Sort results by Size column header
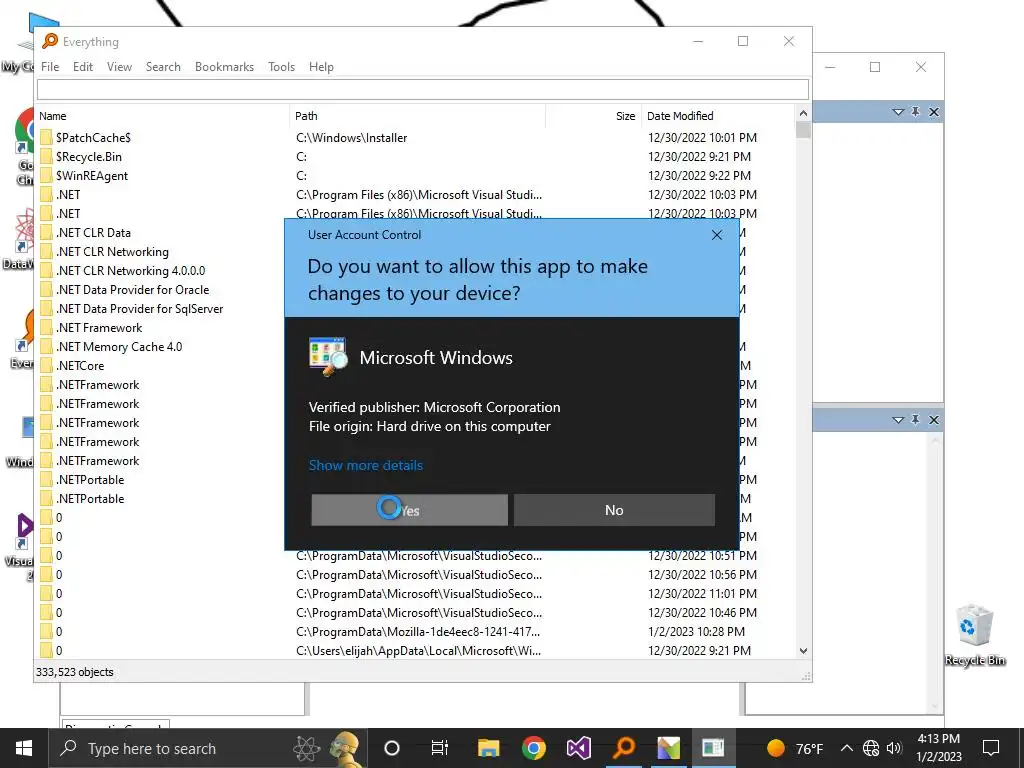Screen dimensions: 1024x768 click(594, 116)
